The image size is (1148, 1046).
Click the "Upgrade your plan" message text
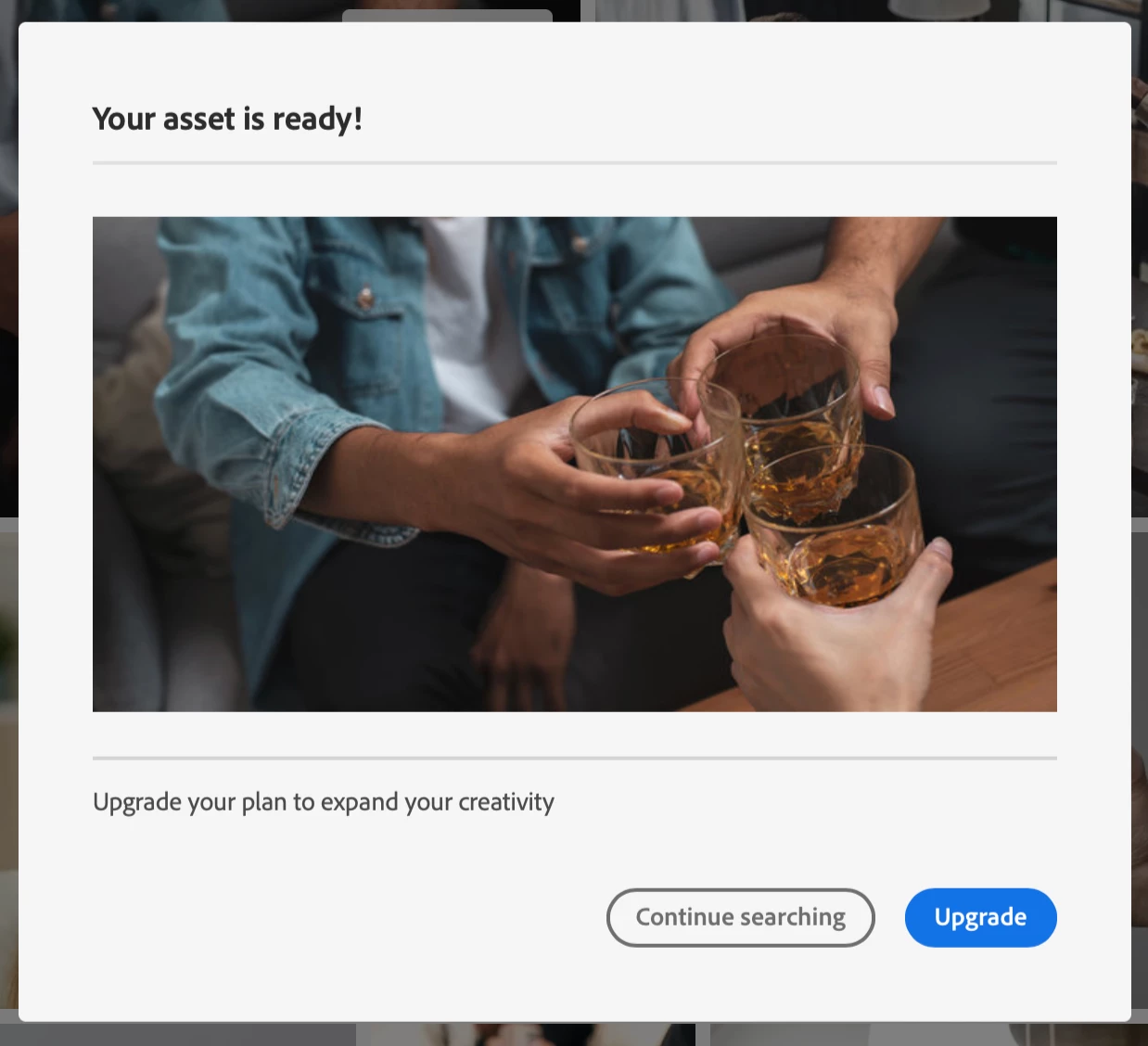coord(324,802)
